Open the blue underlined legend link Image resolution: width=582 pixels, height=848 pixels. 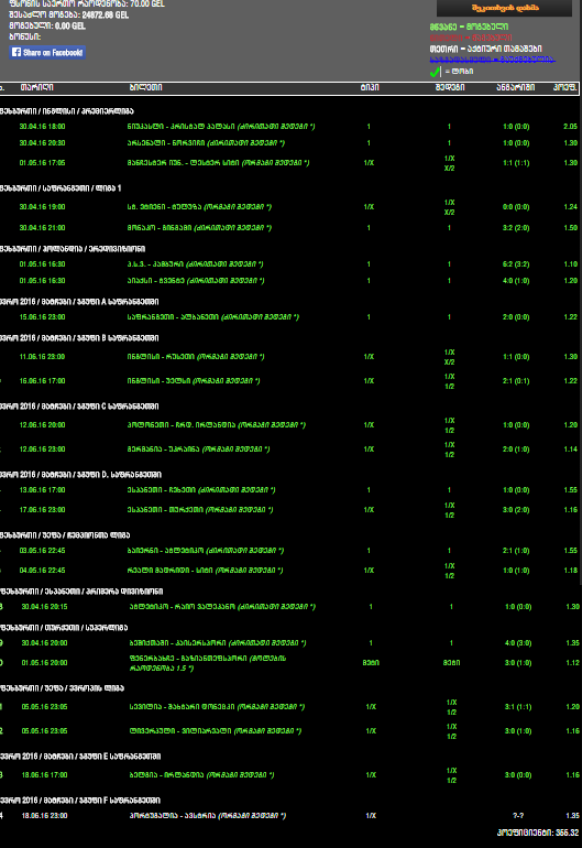492,59
